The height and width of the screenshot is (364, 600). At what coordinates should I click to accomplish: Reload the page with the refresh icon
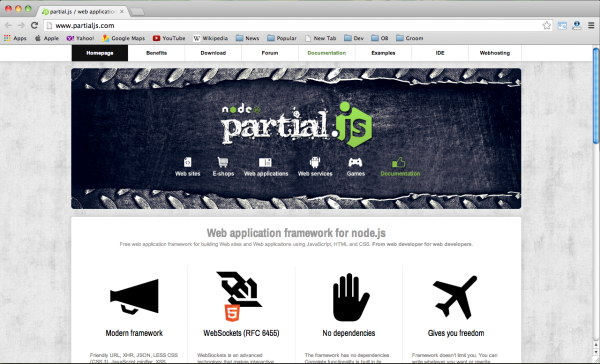(x=34, y=25)
